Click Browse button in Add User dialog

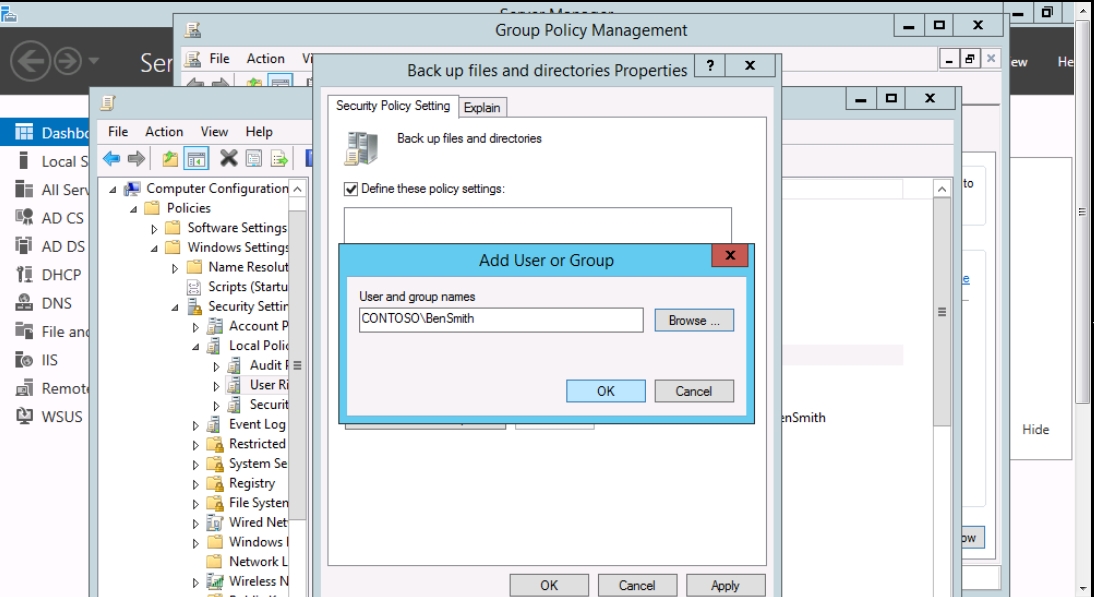(694, 320)
